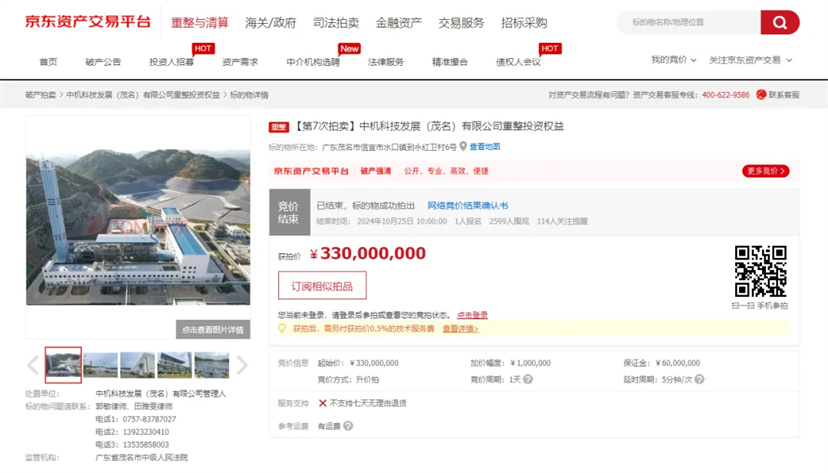Click the map pin icon beside 查看地图
Image resolution: width=828 pixels, height=473 pixels.
coord(463,146)
